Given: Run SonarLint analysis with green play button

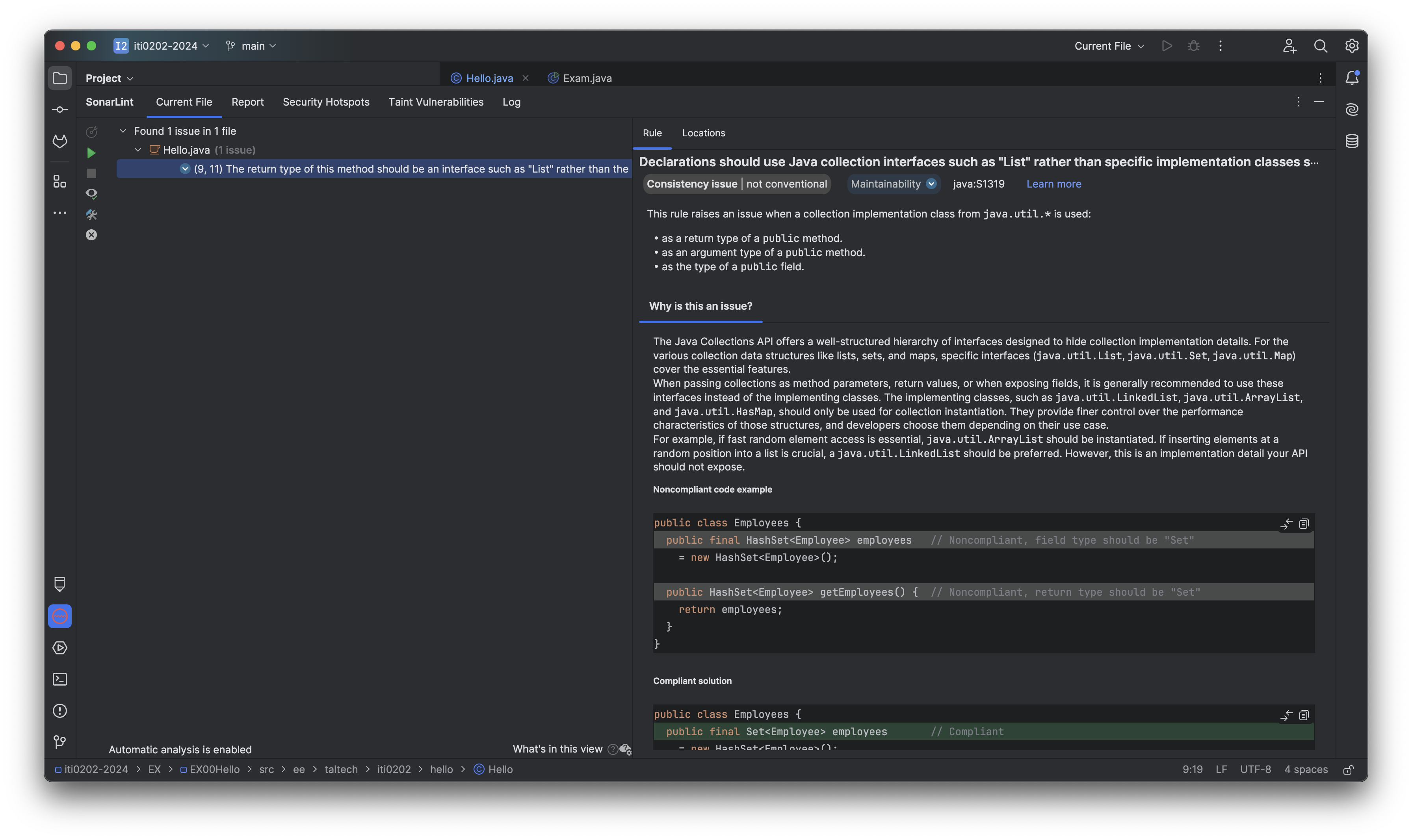Looking at the screenshot, I should 91,153.
